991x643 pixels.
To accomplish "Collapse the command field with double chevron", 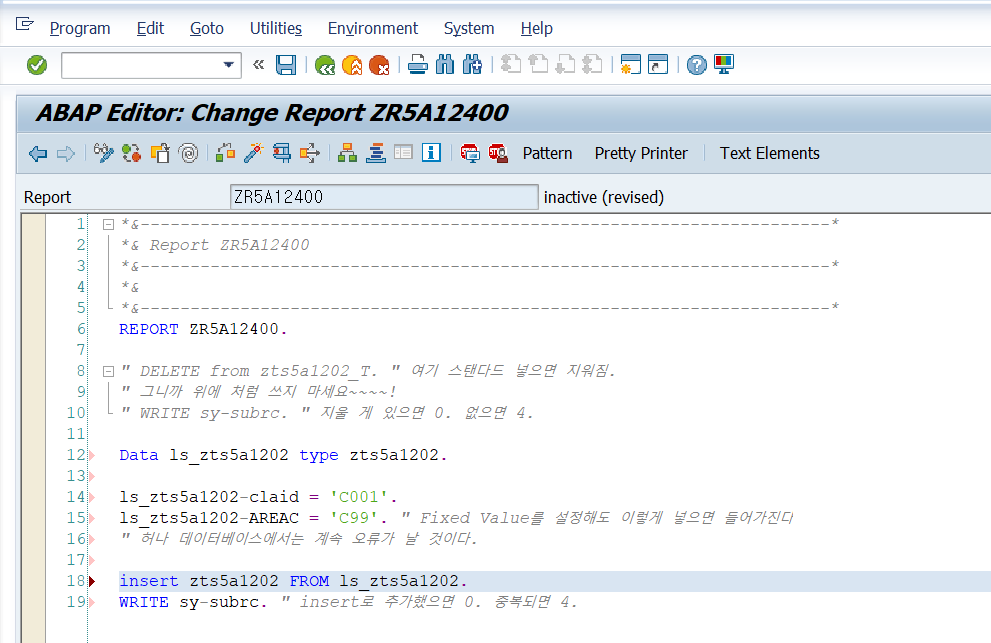I will tap(258, 64).
